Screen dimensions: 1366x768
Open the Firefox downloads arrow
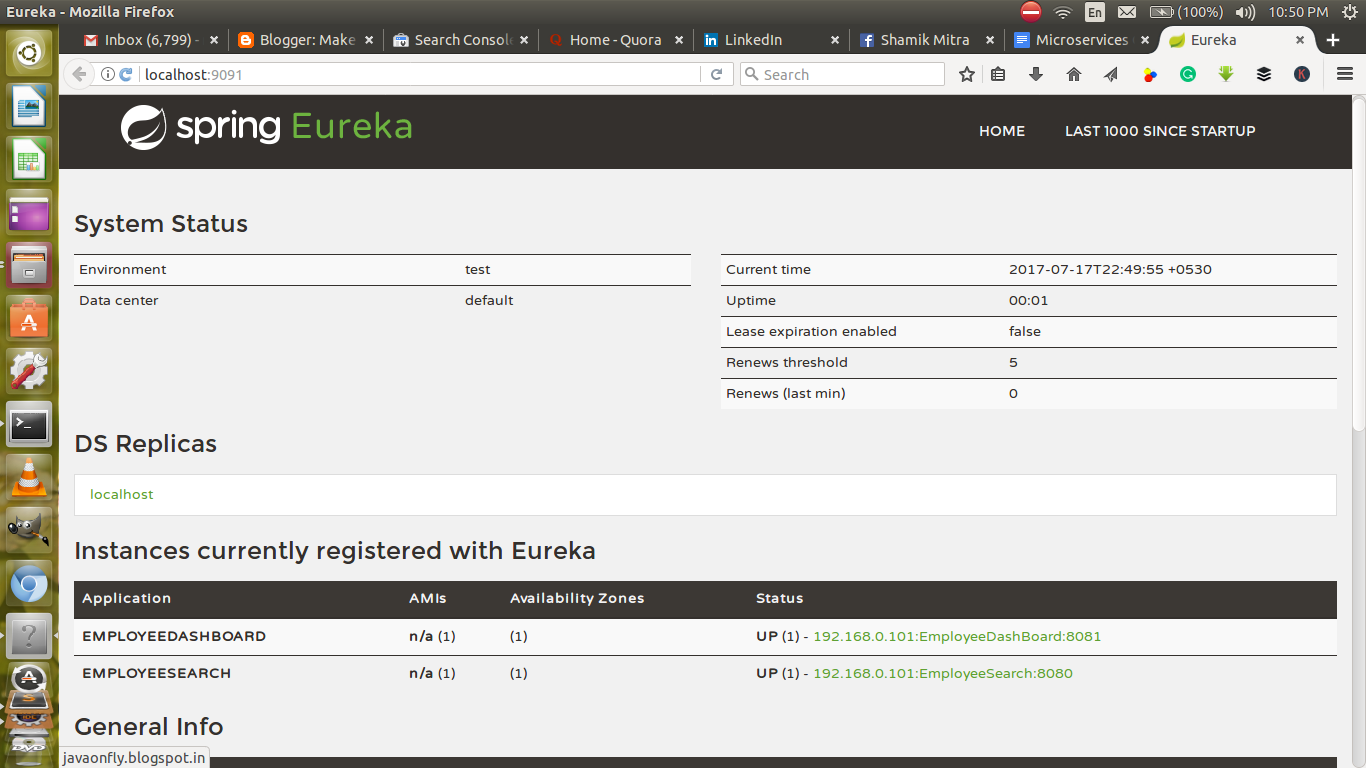pos(1036,74)
